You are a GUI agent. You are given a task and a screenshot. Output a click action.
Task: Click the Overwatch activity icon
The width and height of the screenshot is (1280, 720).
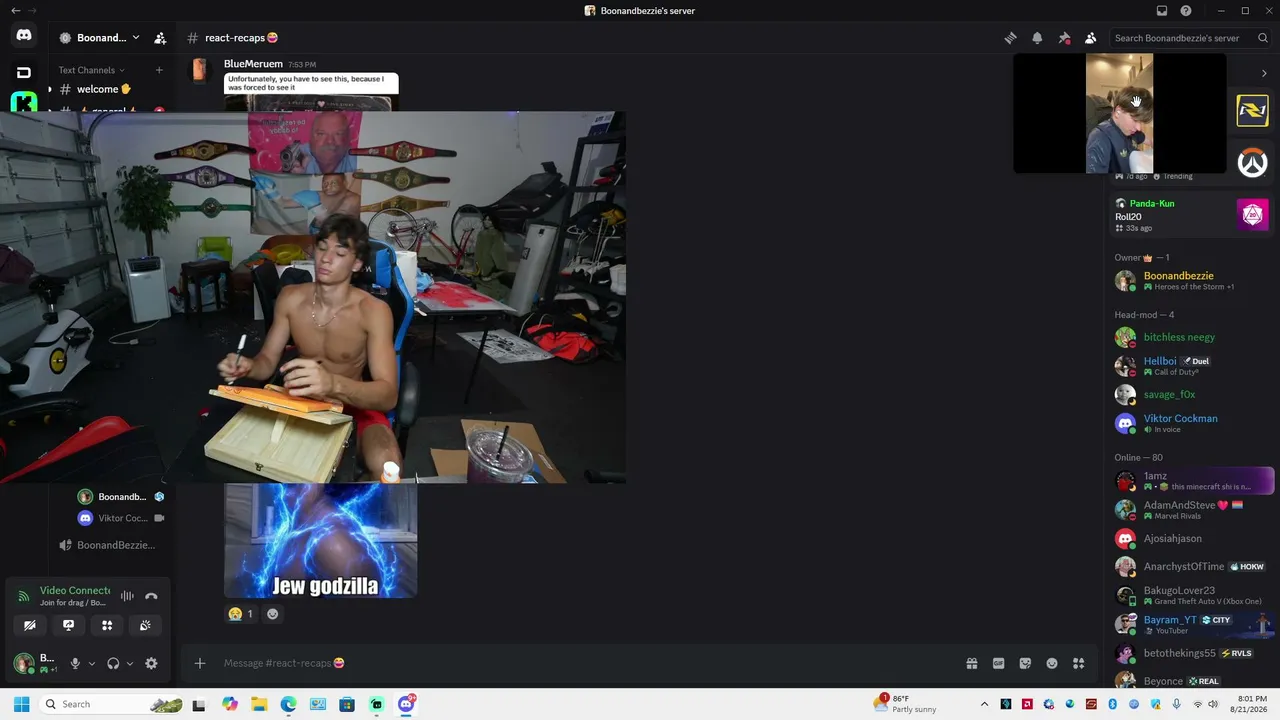click(1253, 163)
